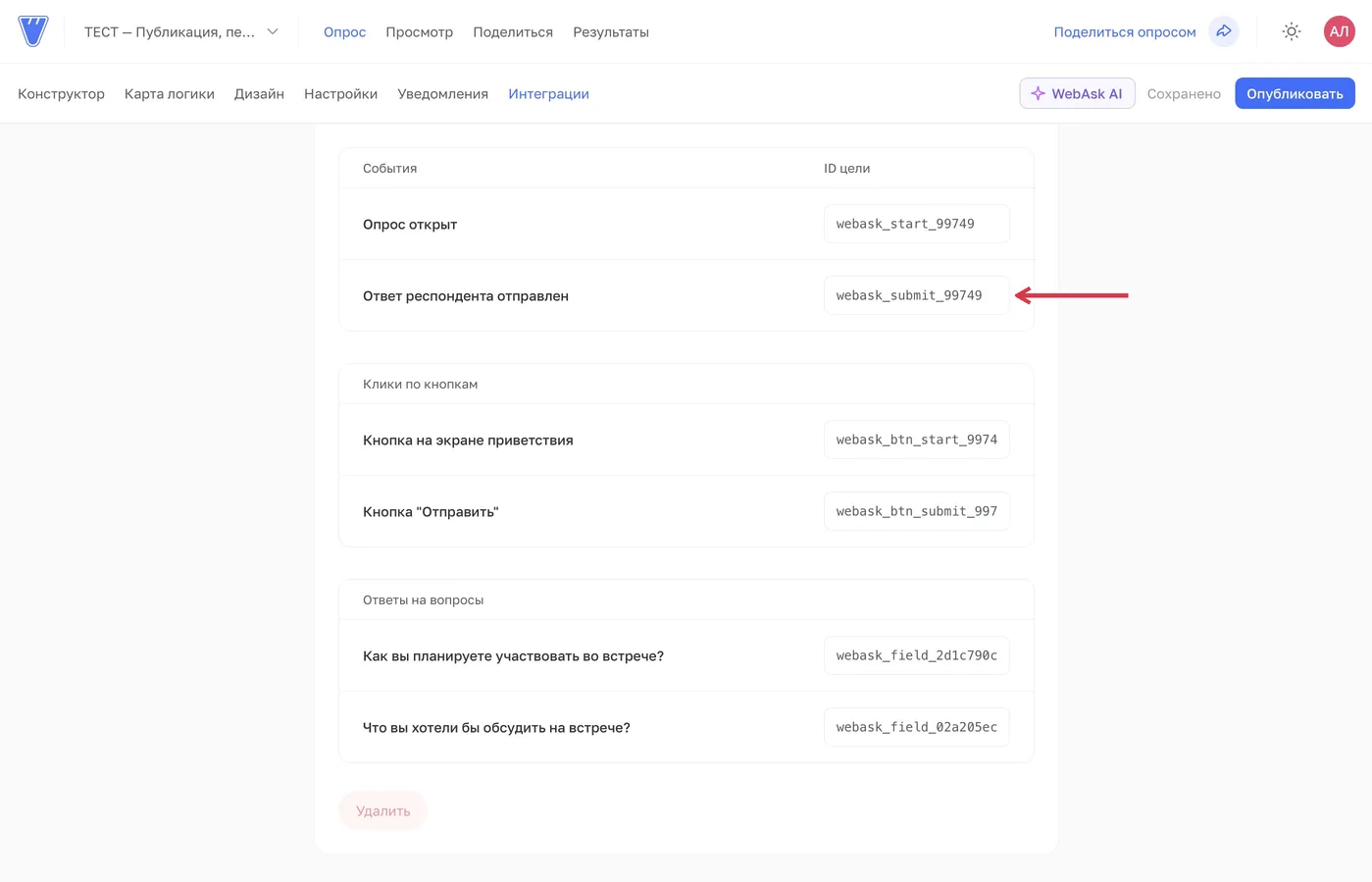Click the webask_btn_submit goal ID field
The height and width of the screenshot is (882, 1372).
(x=917, y=511)
